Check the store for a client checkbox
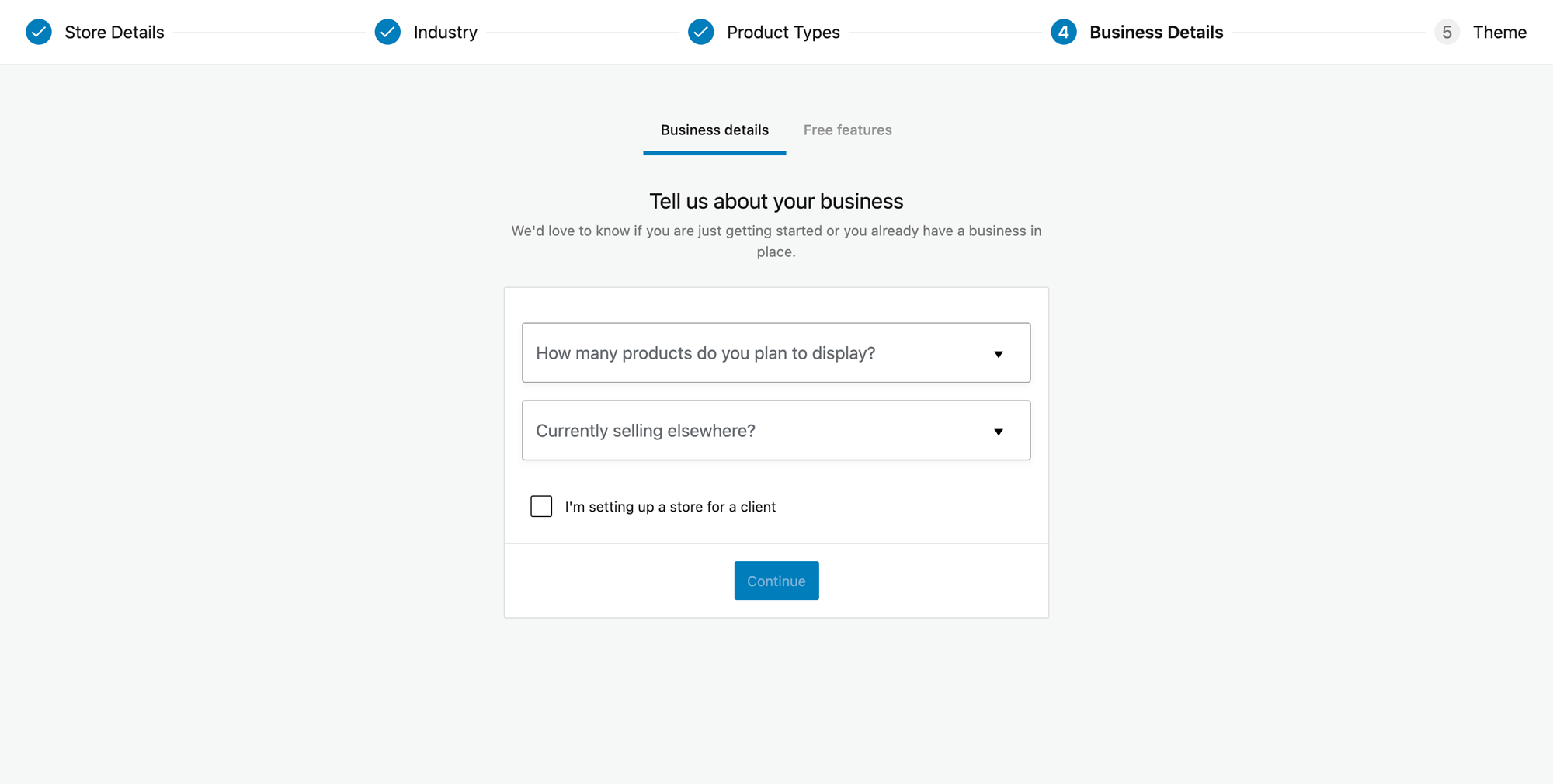Image resolution: width=1553 pixels, height=784 pixels. click(541, 506)
